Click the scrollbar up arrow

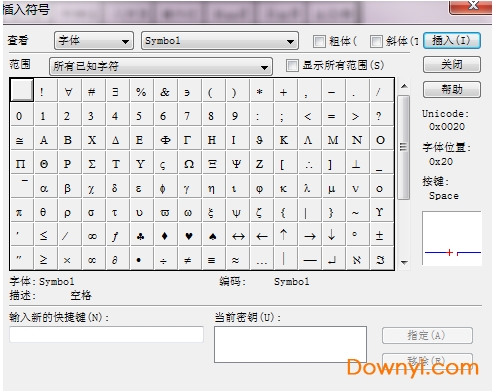[x=404, y=86]
